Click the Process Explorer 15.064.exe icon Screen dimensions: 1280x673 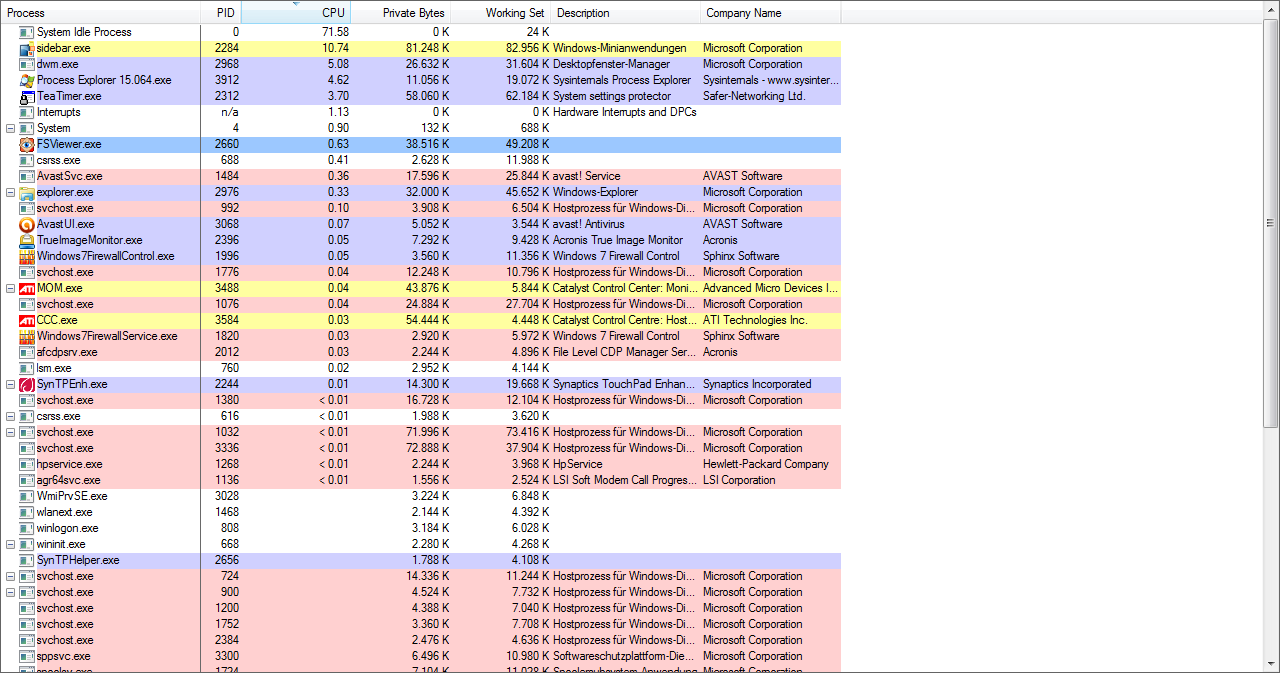point(27,80)
